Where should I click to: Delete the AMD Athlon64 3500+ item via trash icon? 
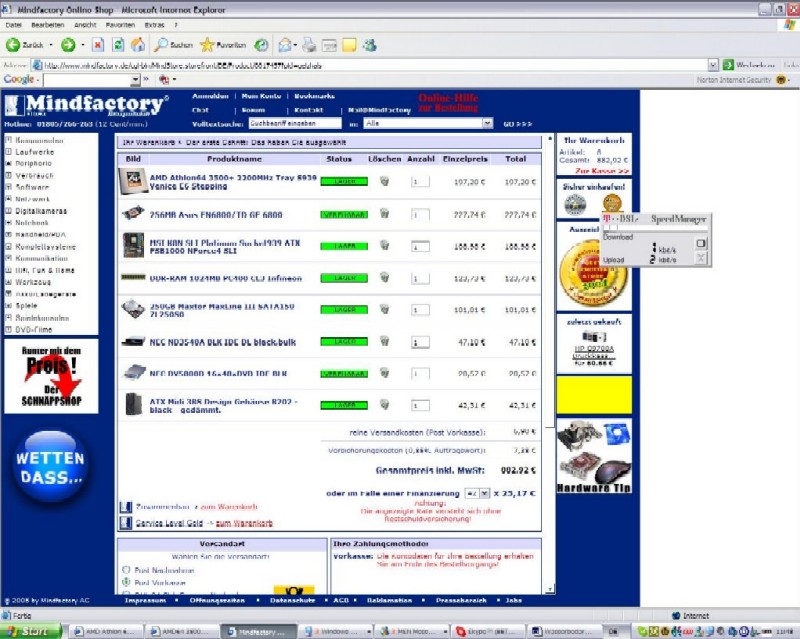385,181
